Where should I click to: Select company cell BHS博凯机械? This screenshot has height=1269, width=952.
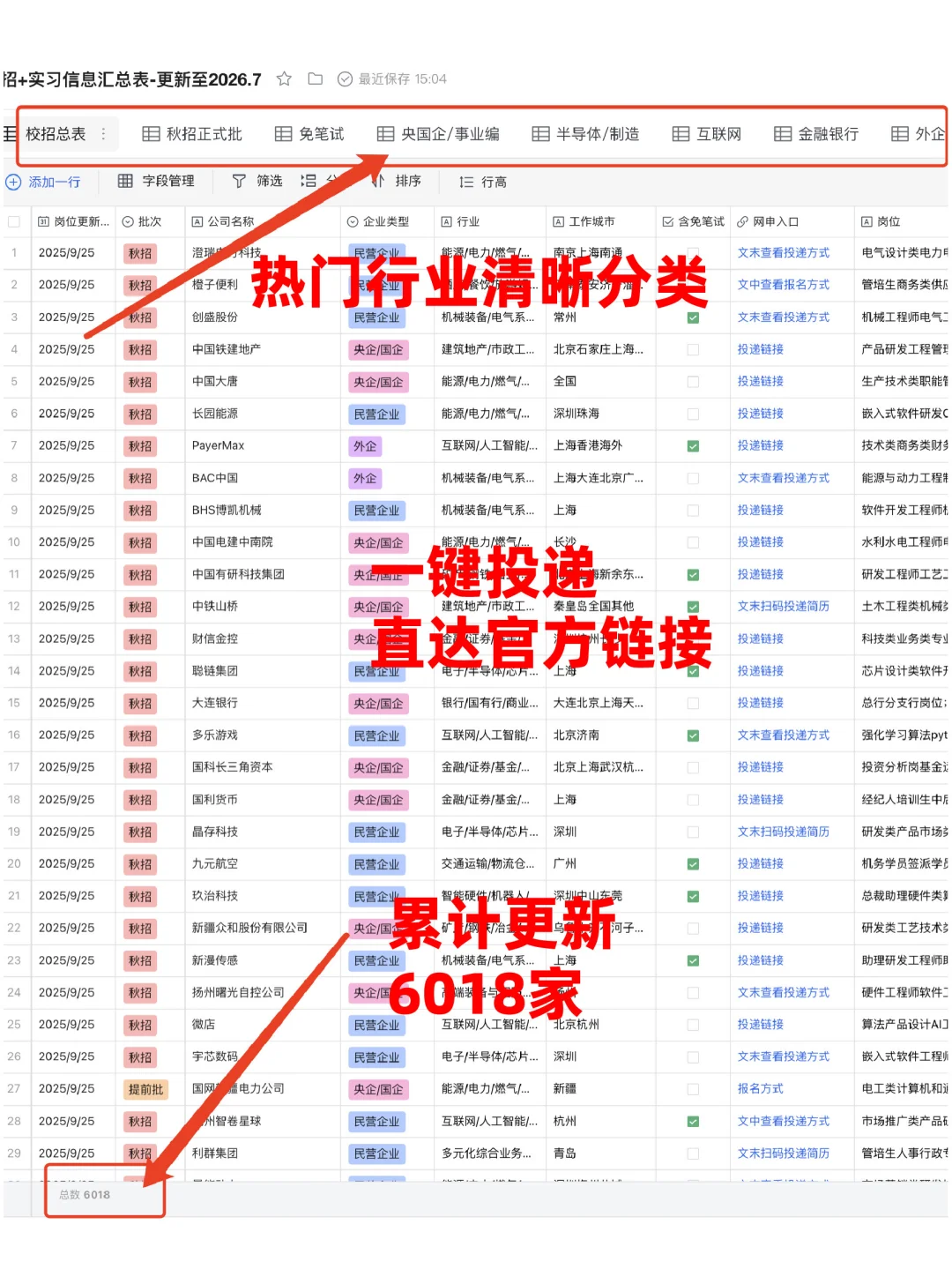263,511
